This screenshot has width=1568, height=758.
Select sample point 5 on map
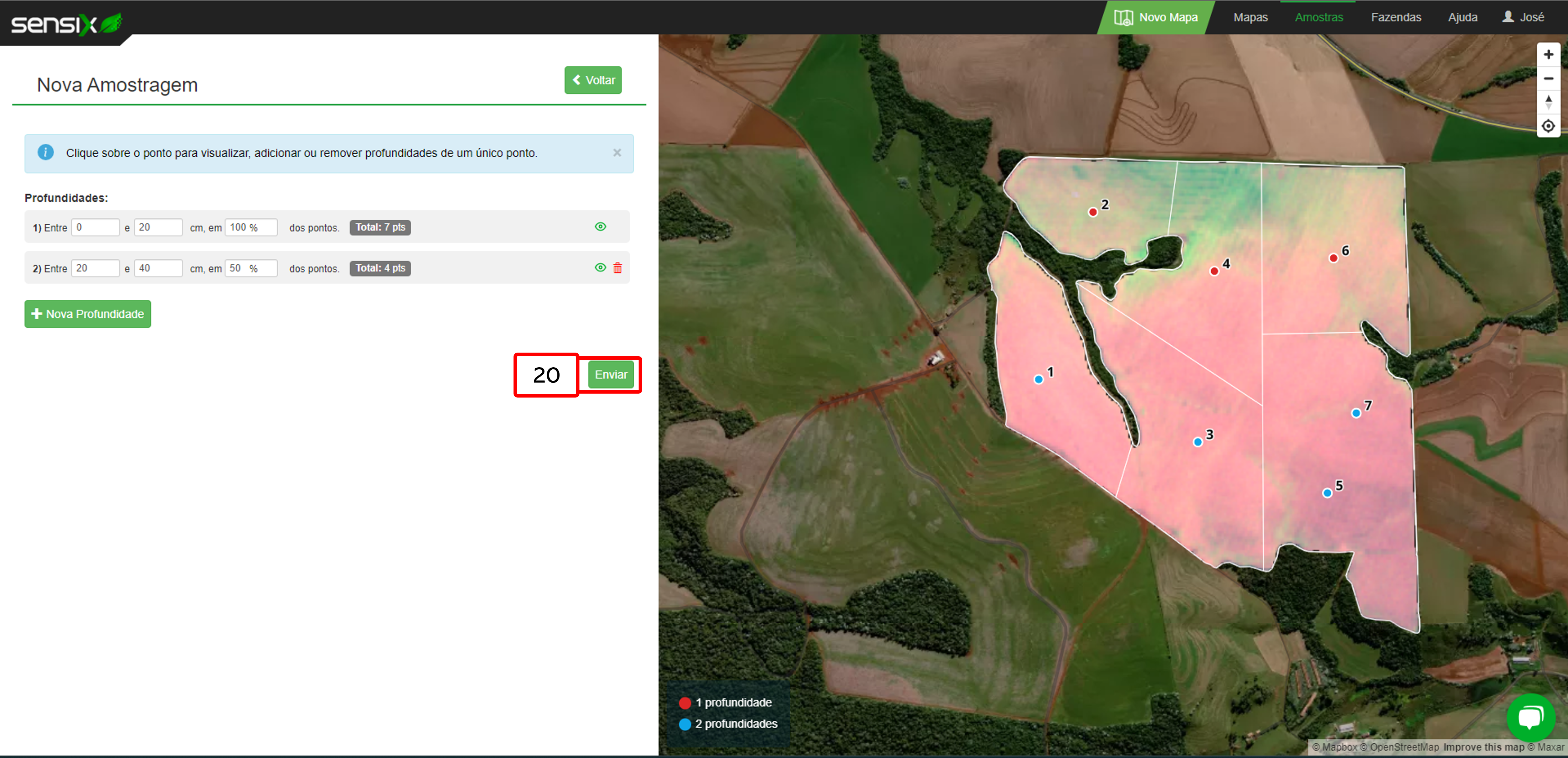[x=1327, y=493]
